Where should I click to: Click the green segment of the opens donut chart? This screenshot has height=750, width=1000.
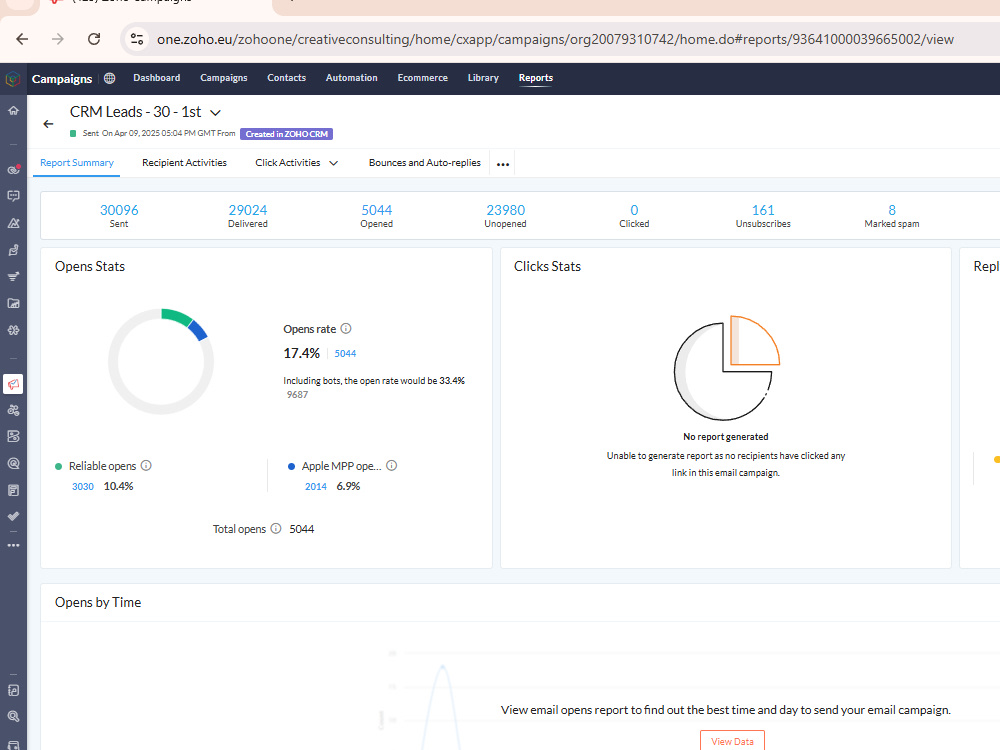click(177, 316)
